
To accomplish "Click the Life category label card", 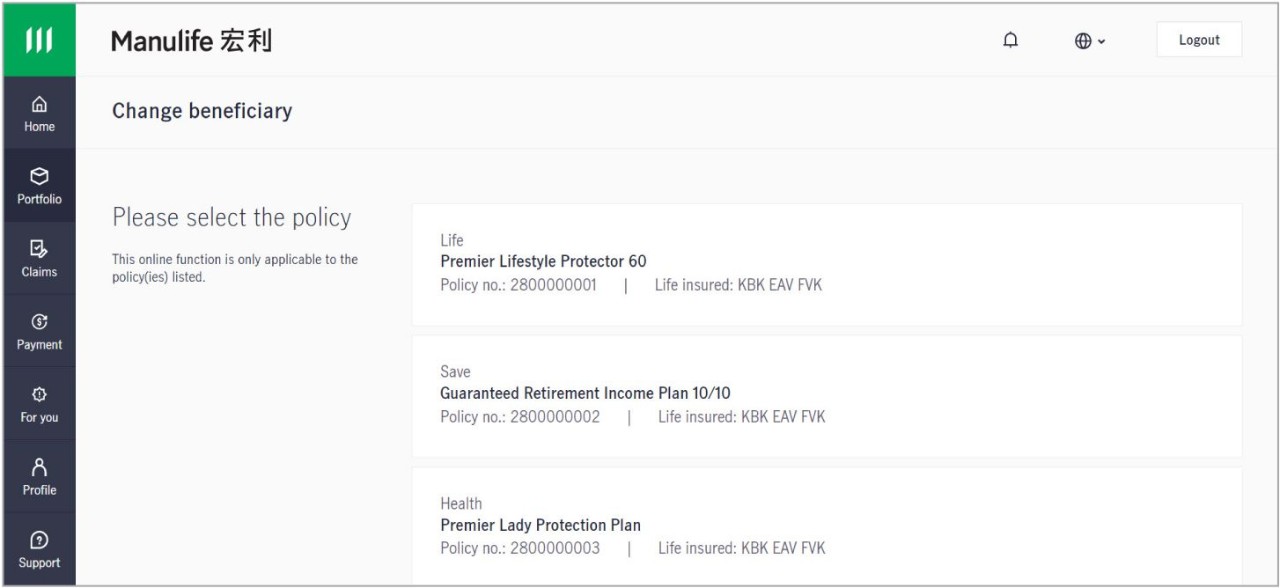I will tap(450, 241).
